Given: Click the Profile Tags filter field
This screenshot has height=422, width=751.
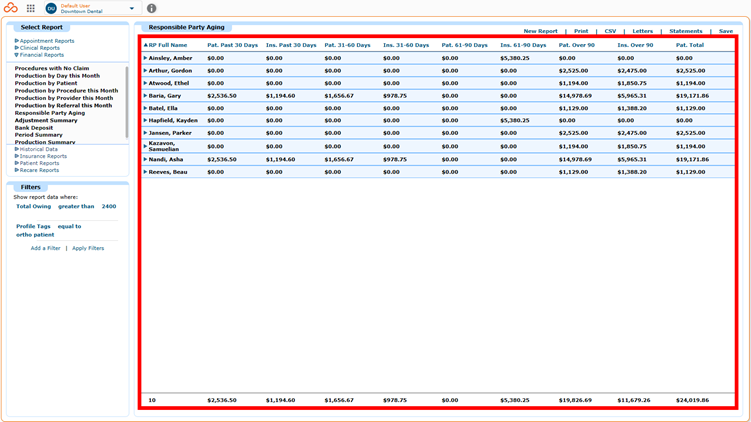Looking at the screenshot, I should click(x=33, y=227).
